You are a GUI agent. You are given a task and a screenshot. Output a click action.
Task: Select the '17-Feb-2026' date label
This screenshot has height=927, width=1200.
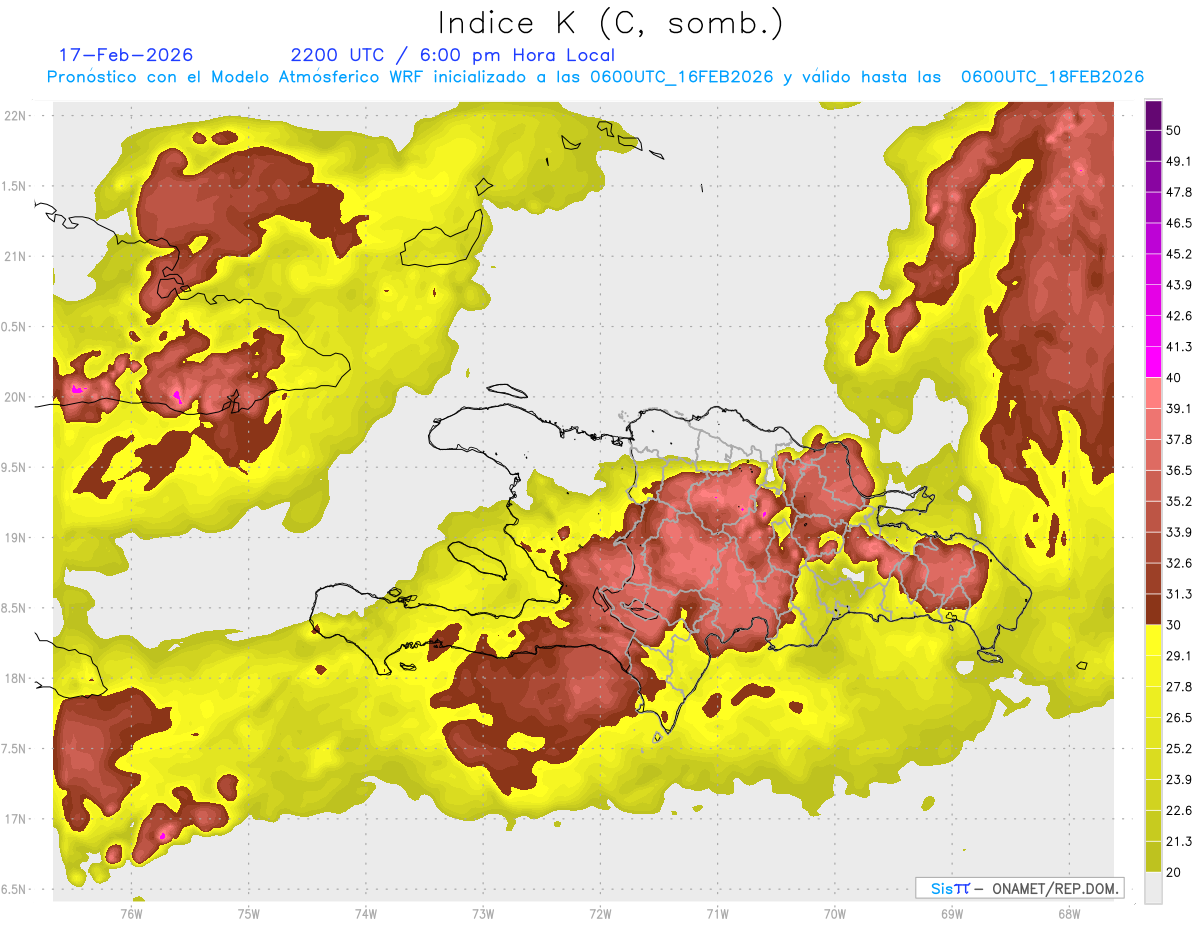tap(126, 55)
